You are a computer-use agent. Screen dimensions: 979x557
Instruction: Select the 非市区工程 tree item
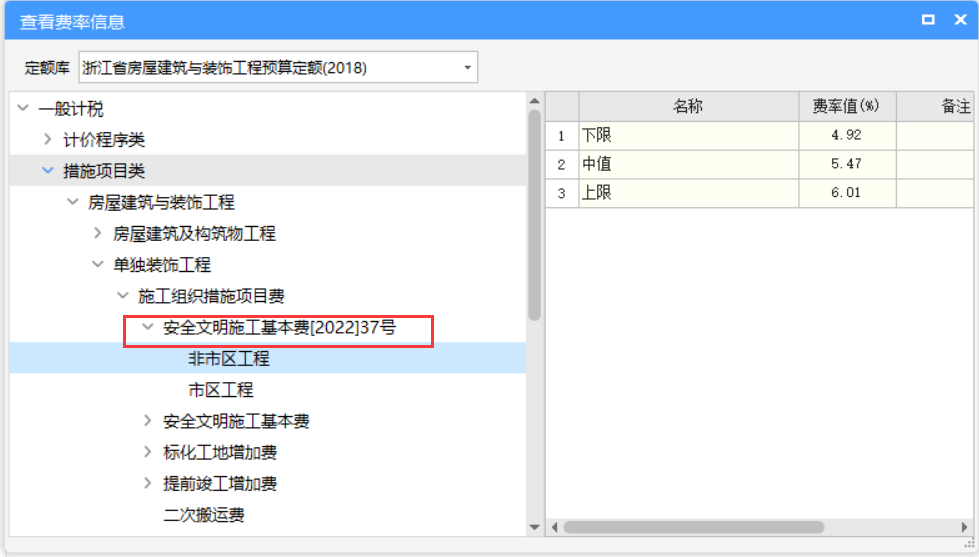pos(229,358)
